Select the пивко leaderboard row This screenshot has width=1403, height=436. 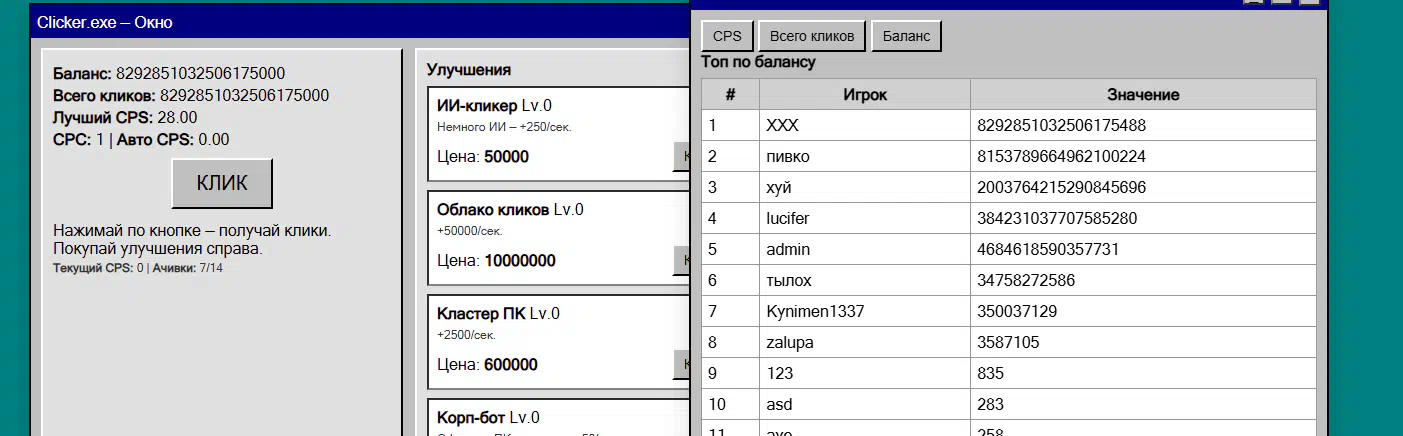(x=788, y=156)
